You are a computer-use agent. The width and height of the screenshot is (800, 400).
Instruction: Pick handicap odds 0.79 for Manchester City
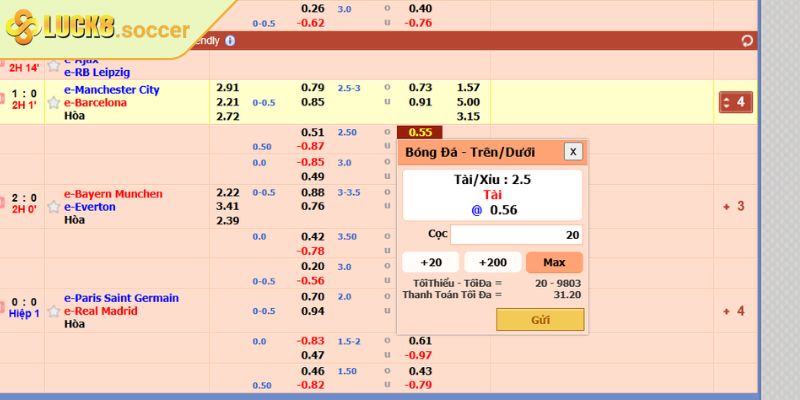(313, 88)
